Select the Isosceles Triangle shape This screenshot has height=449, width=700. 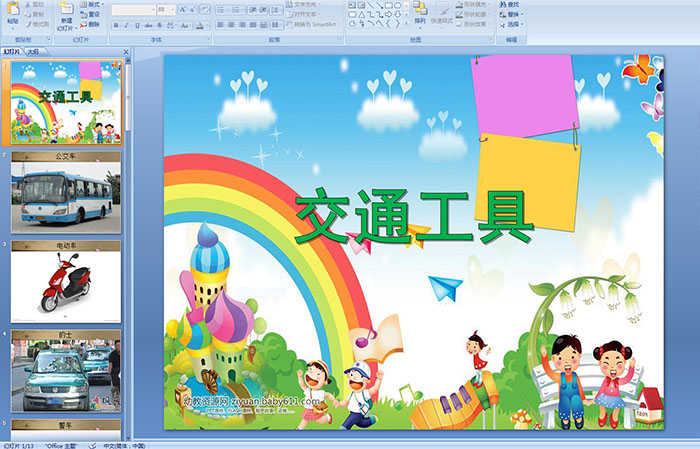(362, 15)
